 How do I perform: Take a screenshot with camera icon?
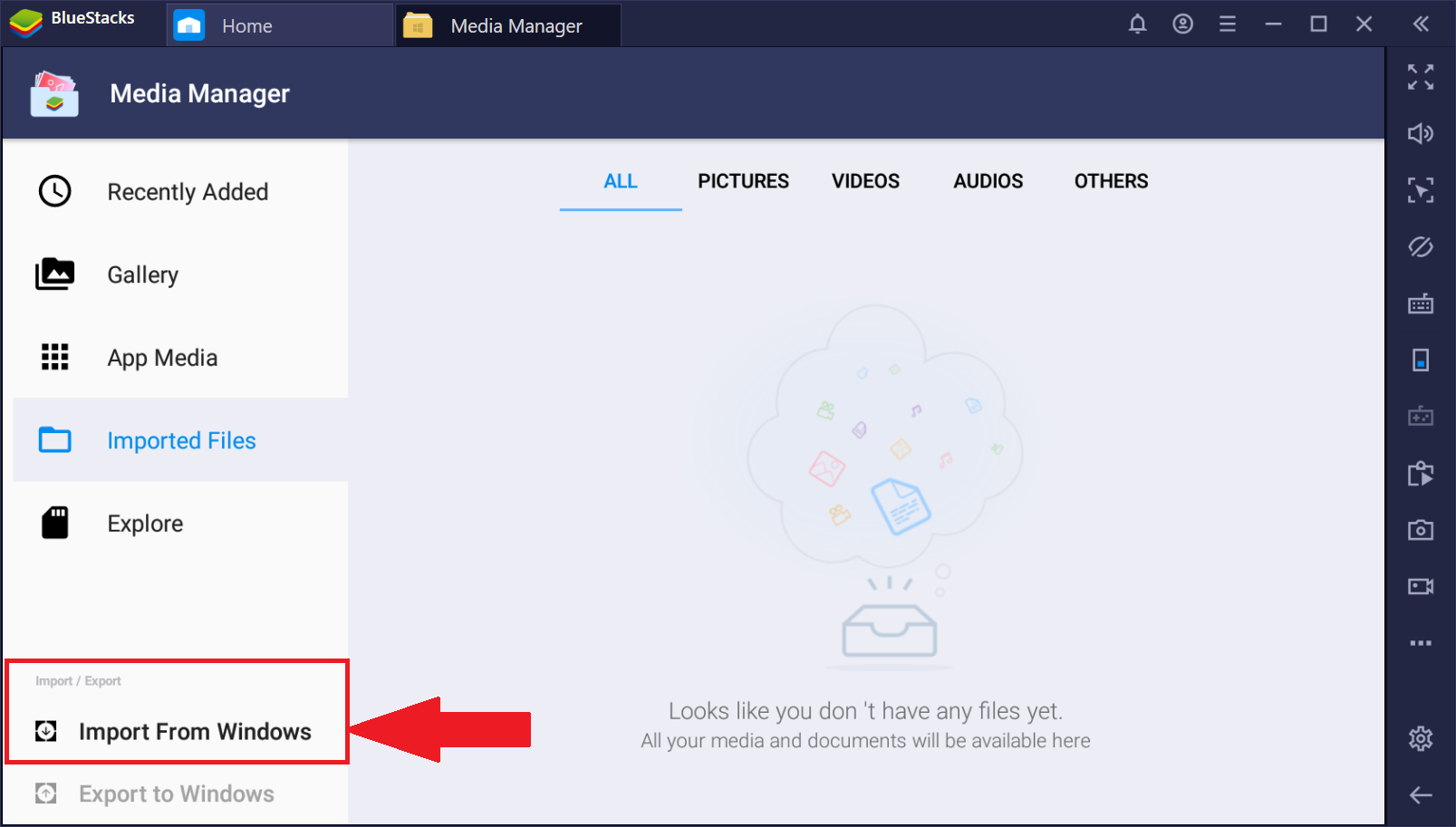point(1421,530)
